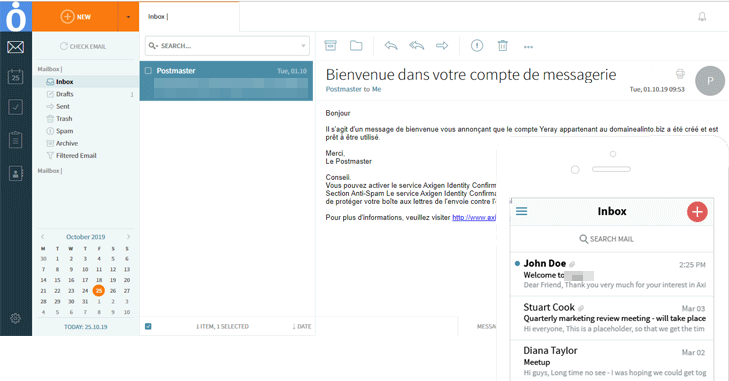Open the axigen website link in the email
Viewport: 729px width, 381px height.
coord(474,217)
